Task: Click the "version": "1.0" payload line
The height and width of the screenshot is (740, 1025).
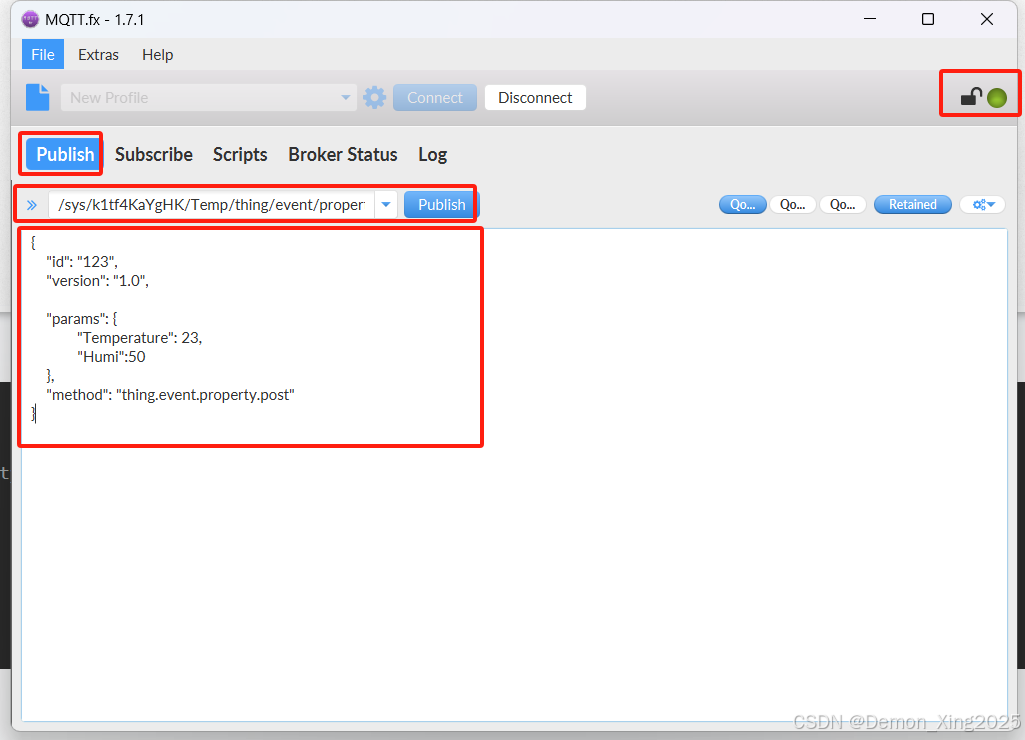Action: [98, 280]
